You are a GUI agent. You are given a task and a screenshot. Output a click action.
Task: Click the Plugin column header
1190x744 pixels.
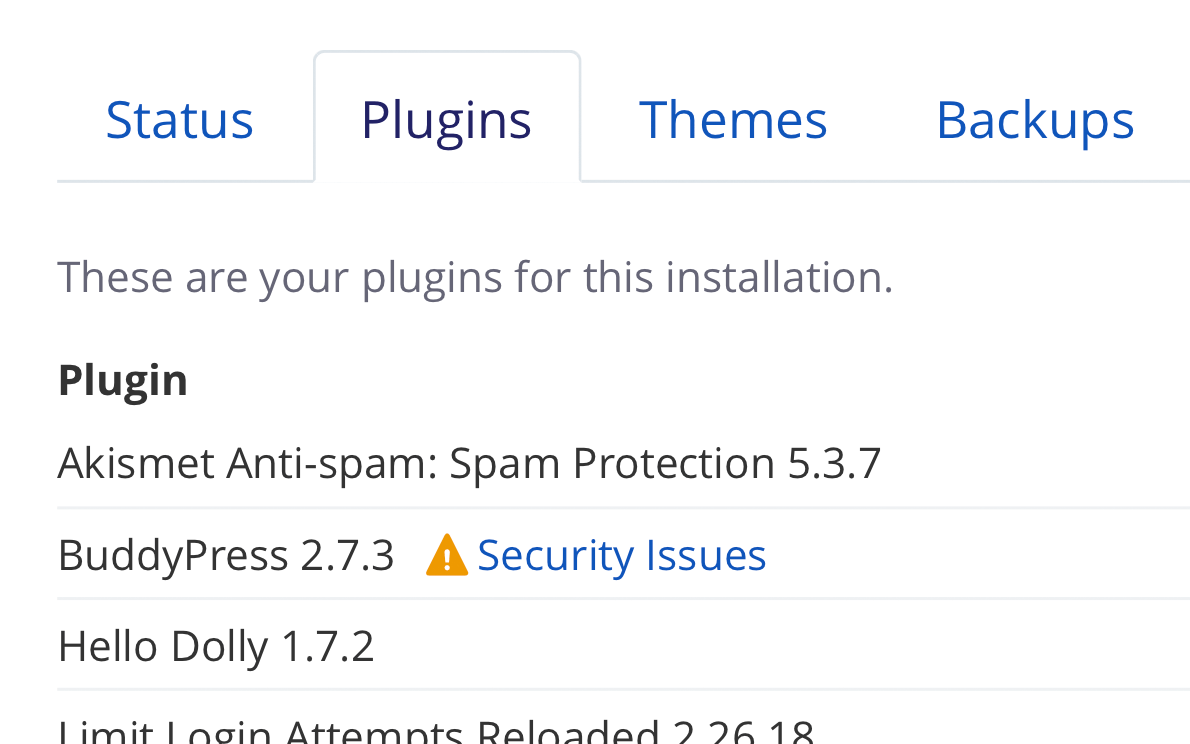[x=123, y=380]
